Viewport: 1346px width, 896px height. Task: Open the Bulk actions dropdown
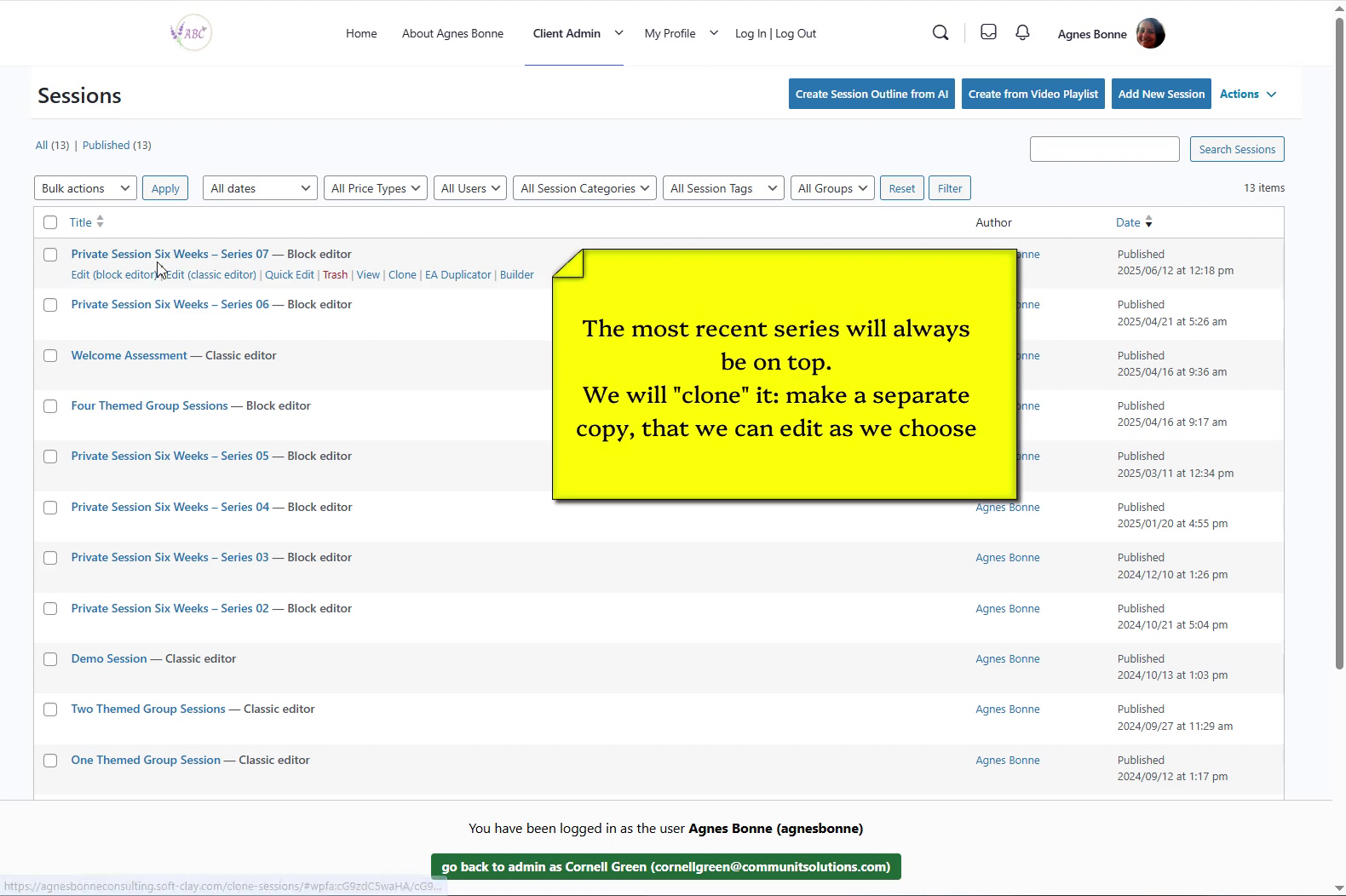tap(85, 188)
